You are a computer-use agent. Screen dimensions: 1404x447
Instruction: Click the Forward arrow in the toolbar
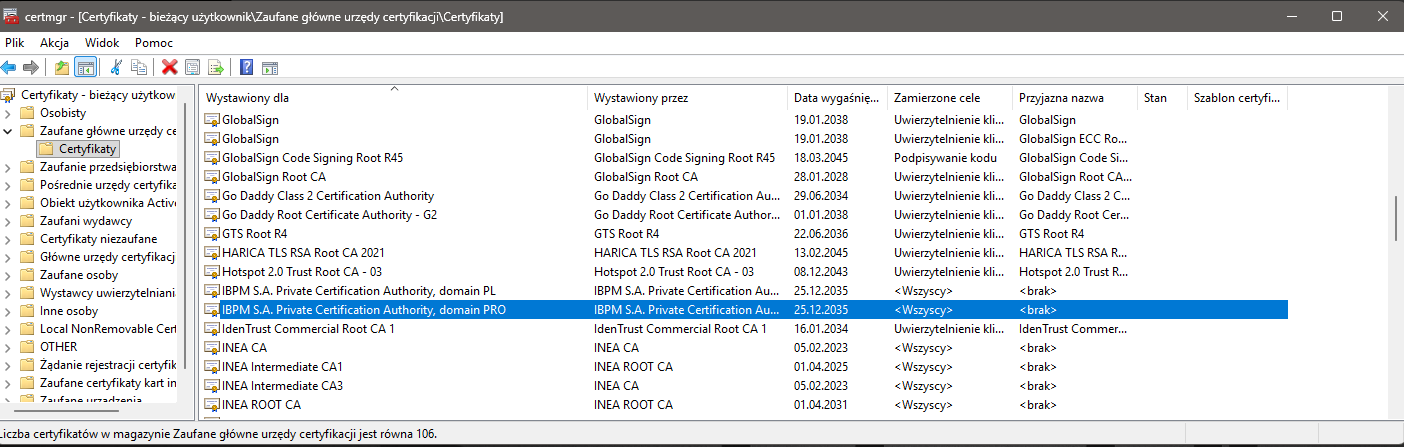point(31,67)
